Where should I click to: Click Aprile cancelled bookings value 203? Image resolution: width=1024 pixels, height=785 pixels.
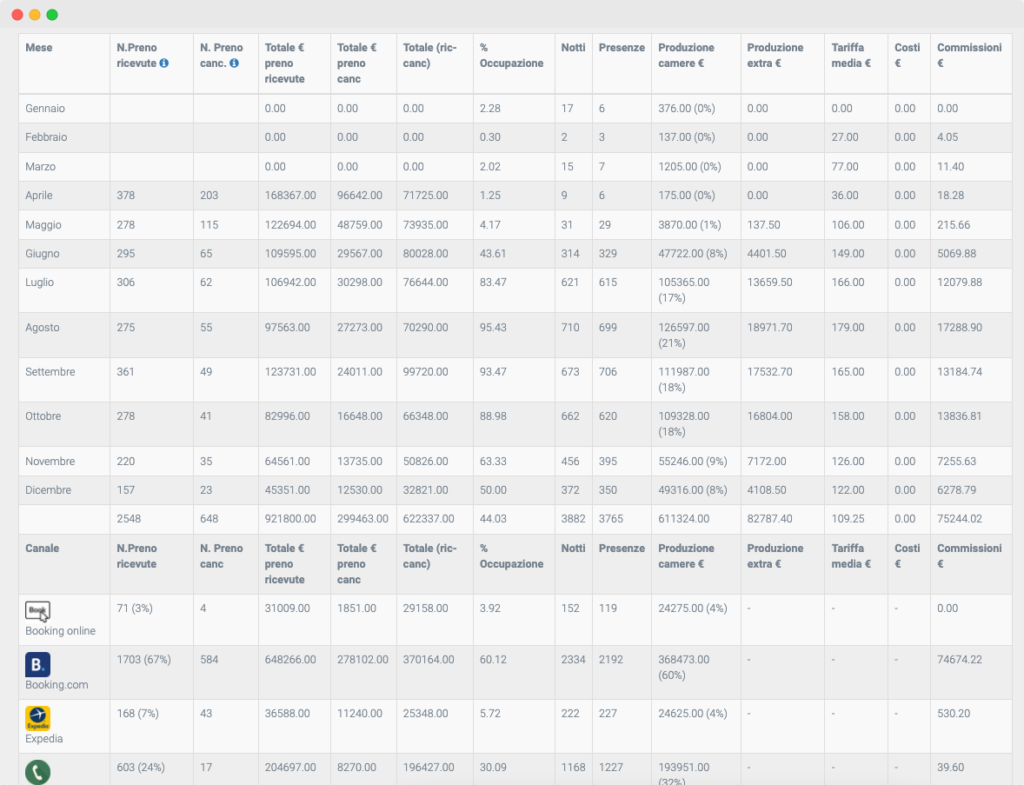click(209, 195)
